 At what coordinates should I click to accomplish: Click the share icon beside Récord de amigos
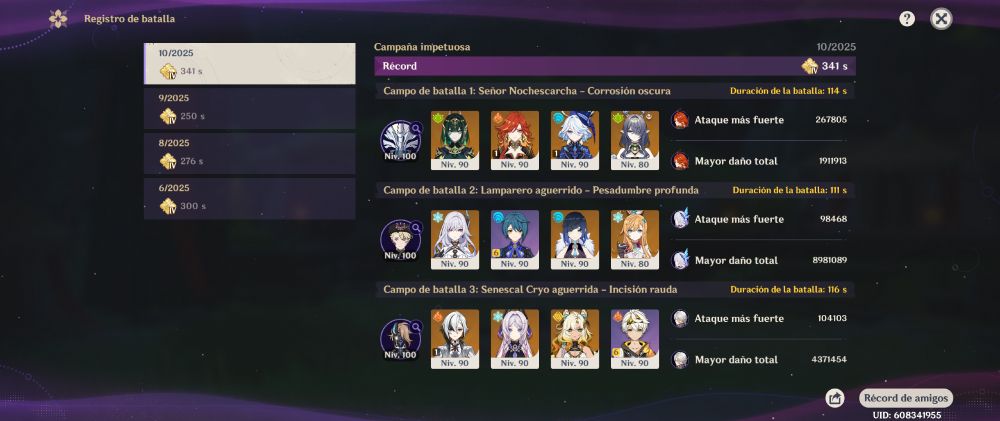point(834,398)
